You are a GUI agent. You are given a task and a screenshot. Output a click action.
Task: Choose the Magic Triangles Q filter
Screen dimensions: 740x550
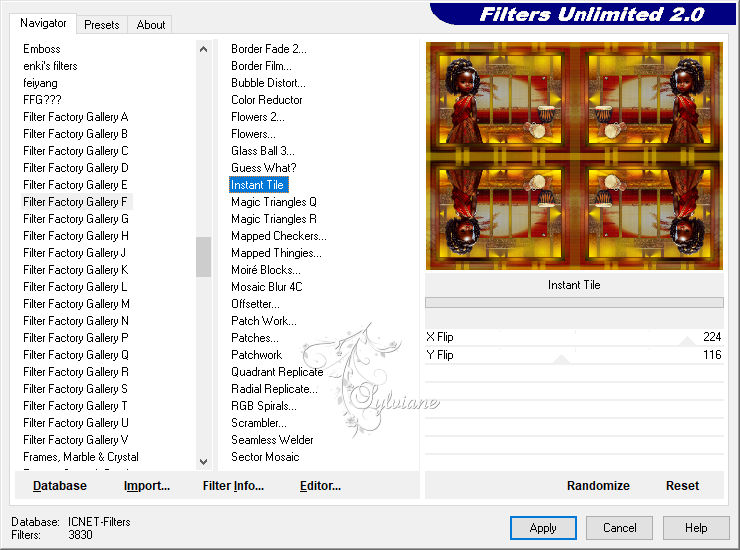click(274, 202)
